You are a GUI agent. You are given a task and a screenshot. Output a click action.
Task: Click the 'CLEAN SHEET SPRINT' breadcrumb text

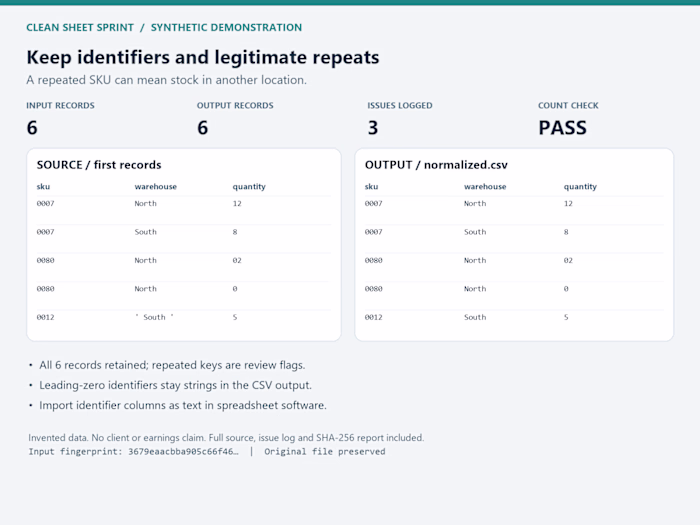(80, 28)
